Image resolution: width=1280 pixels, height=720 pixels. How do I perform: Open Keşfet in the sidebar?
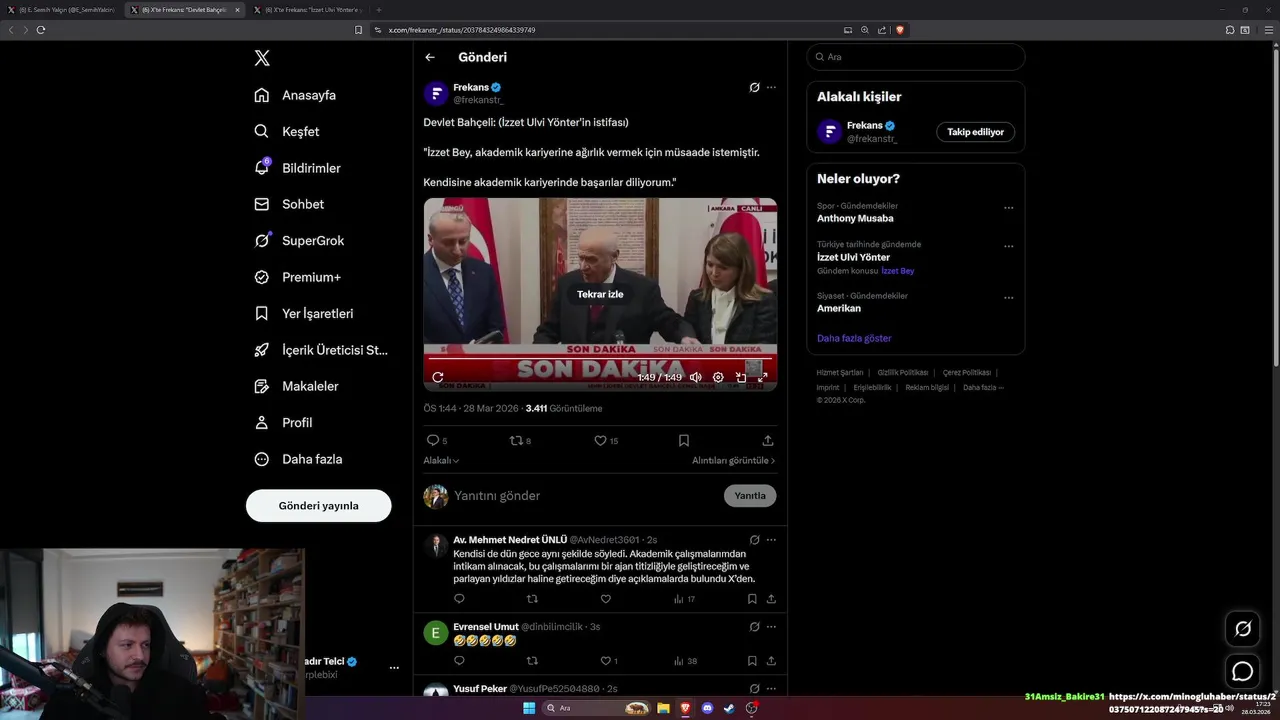287,131
